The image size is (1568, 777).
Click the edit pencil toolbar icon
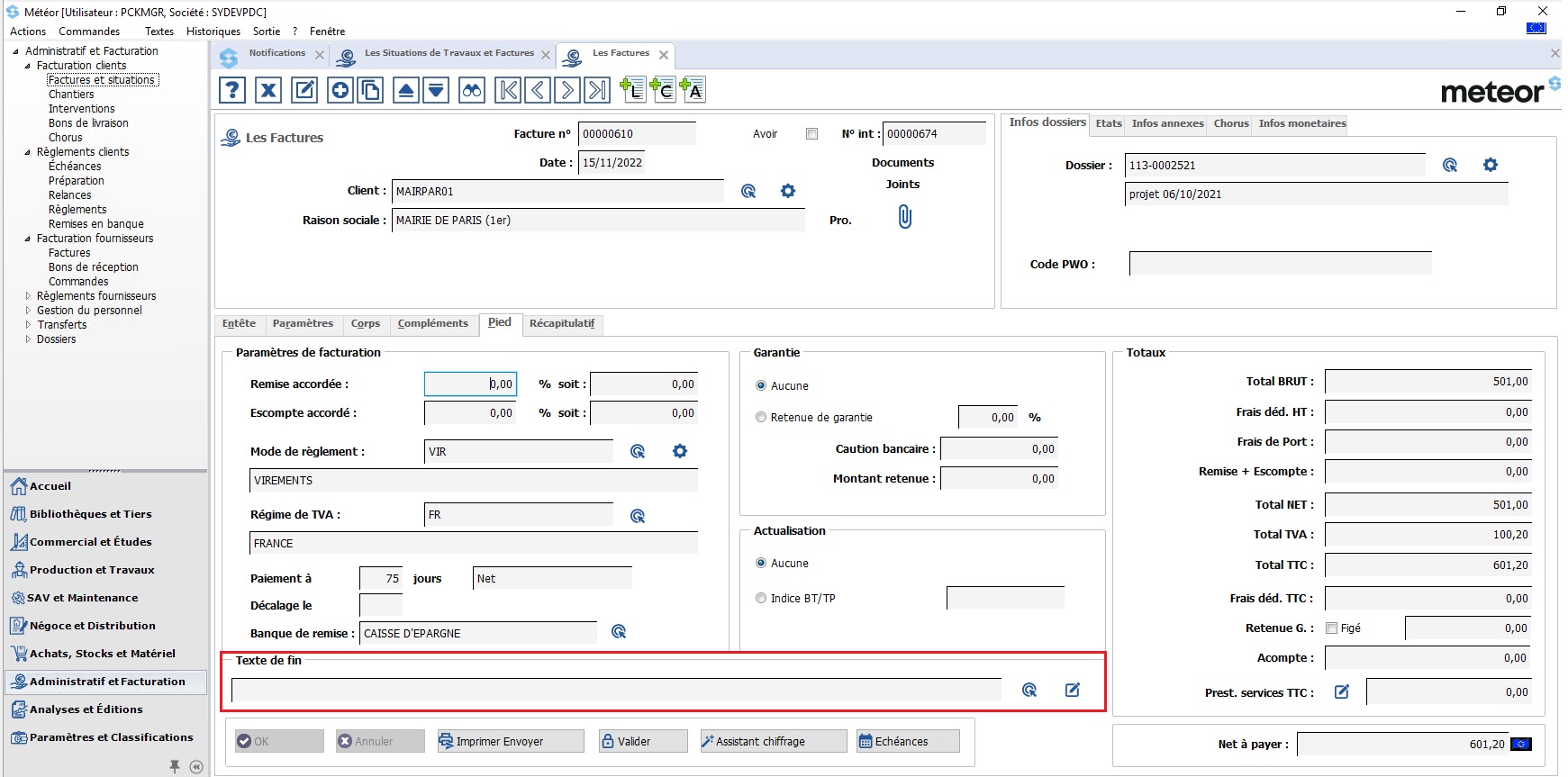click(x=305, y=90)
